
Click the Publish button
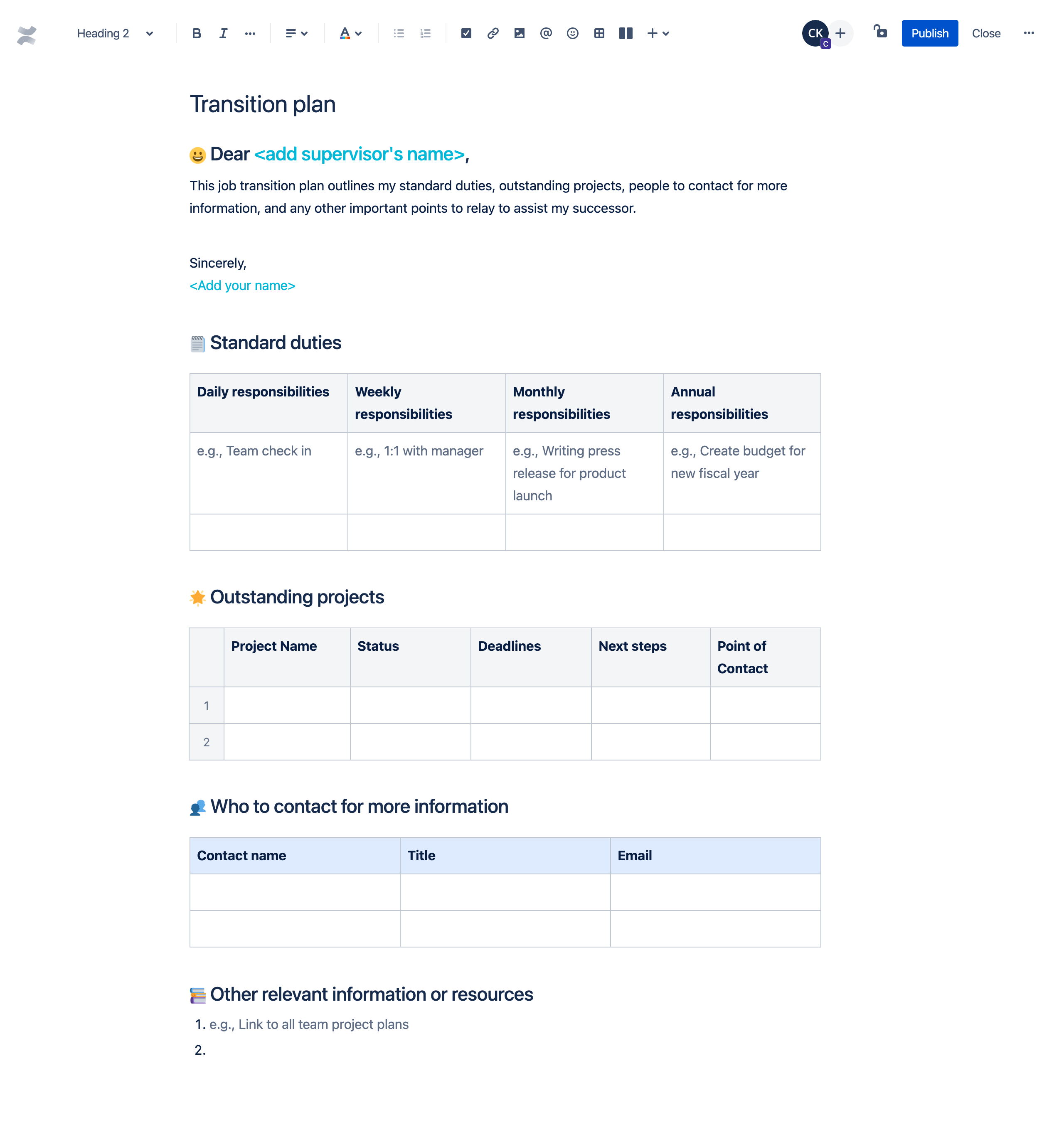coord(929,33)
